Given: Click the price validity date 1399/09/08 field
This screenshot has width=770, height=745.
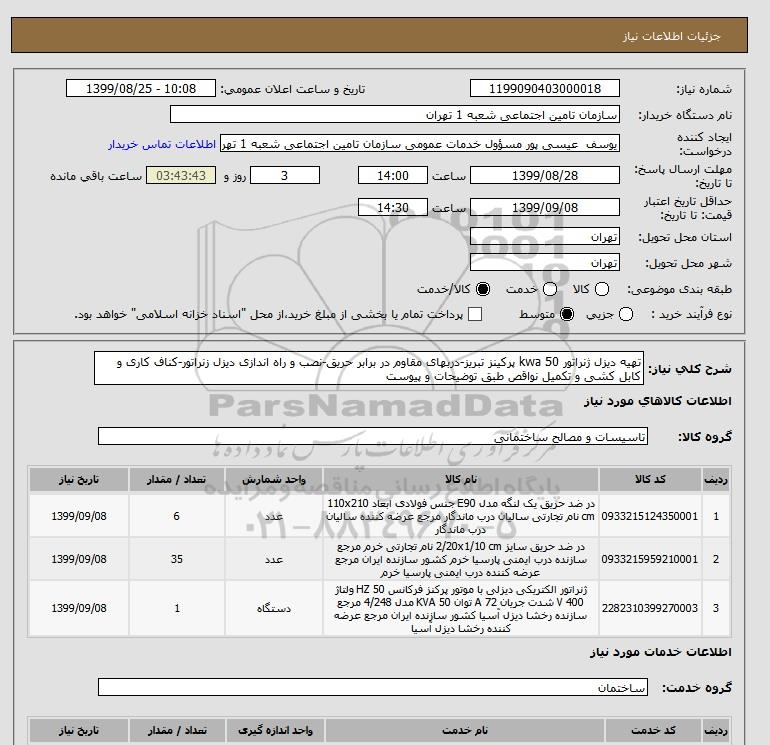Looking at the screenshot, I should pyautogui.click(x=545, y=207).
